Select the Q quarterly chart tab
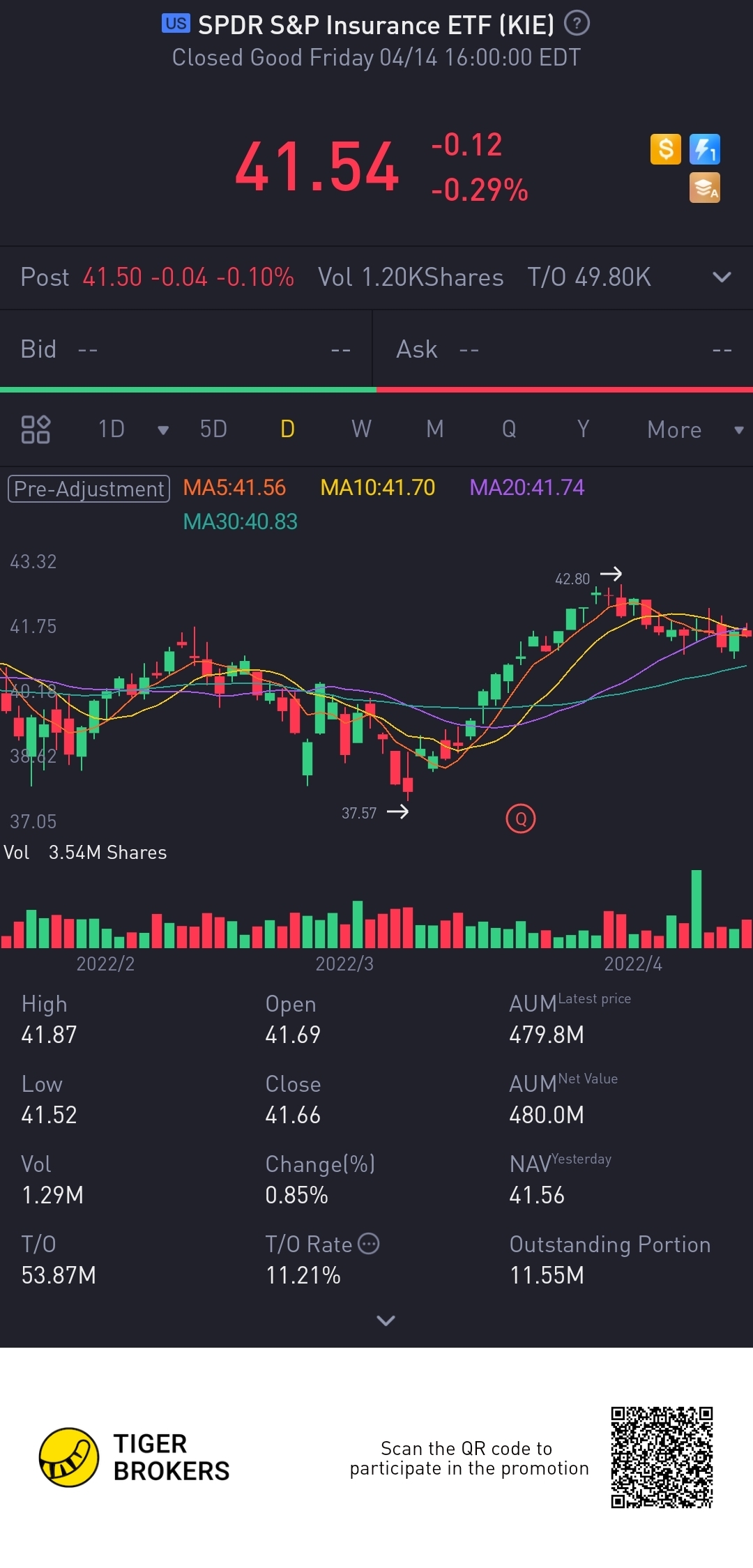Screen dimensions: 753x1568 tap(509, 429)
